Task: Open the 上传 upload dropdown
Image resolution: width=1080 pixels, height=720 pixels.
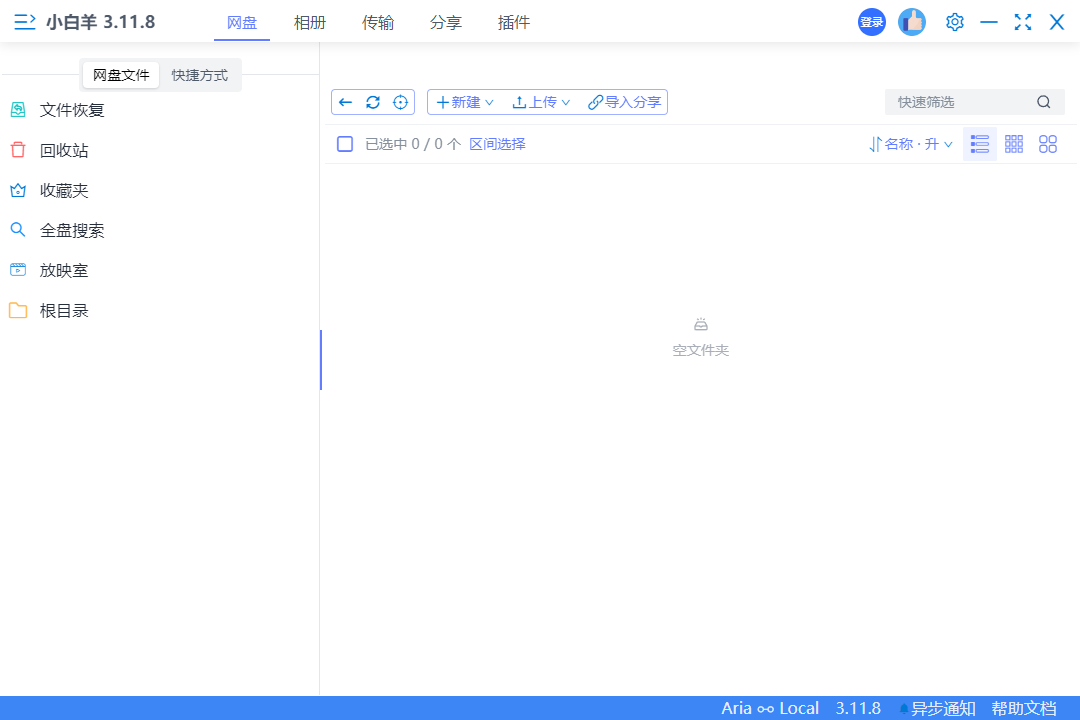Action: coord(541,102)
